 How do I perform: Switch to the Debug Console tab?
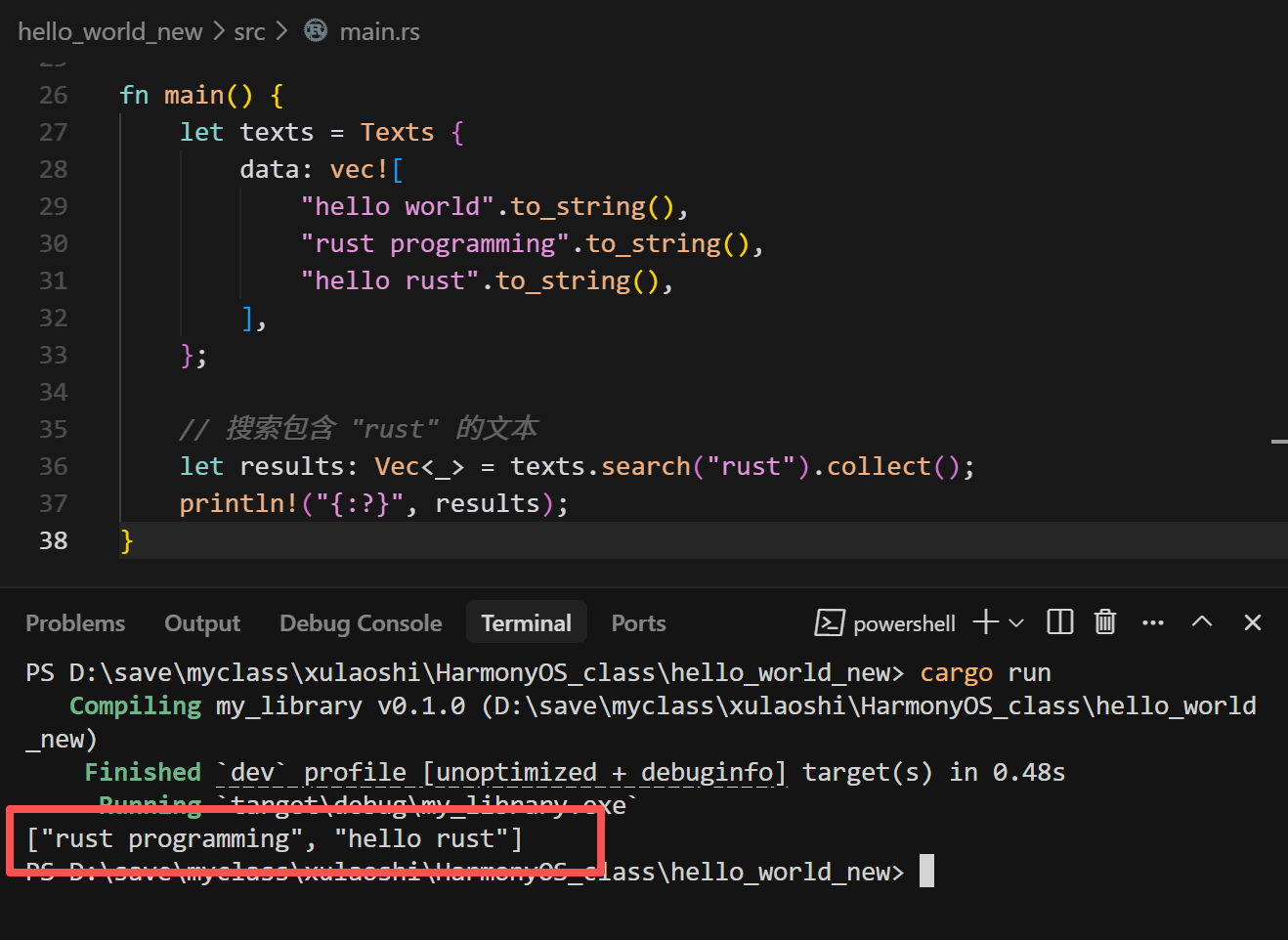tap(361, 623)
